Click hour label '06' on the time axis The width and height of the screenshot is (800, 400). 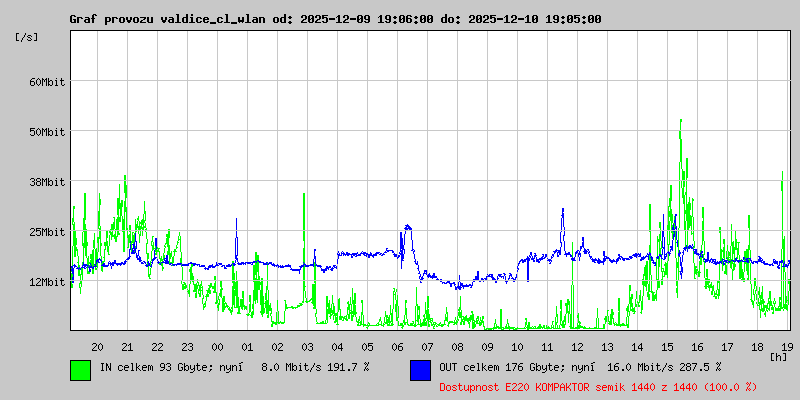coord(397,347)
